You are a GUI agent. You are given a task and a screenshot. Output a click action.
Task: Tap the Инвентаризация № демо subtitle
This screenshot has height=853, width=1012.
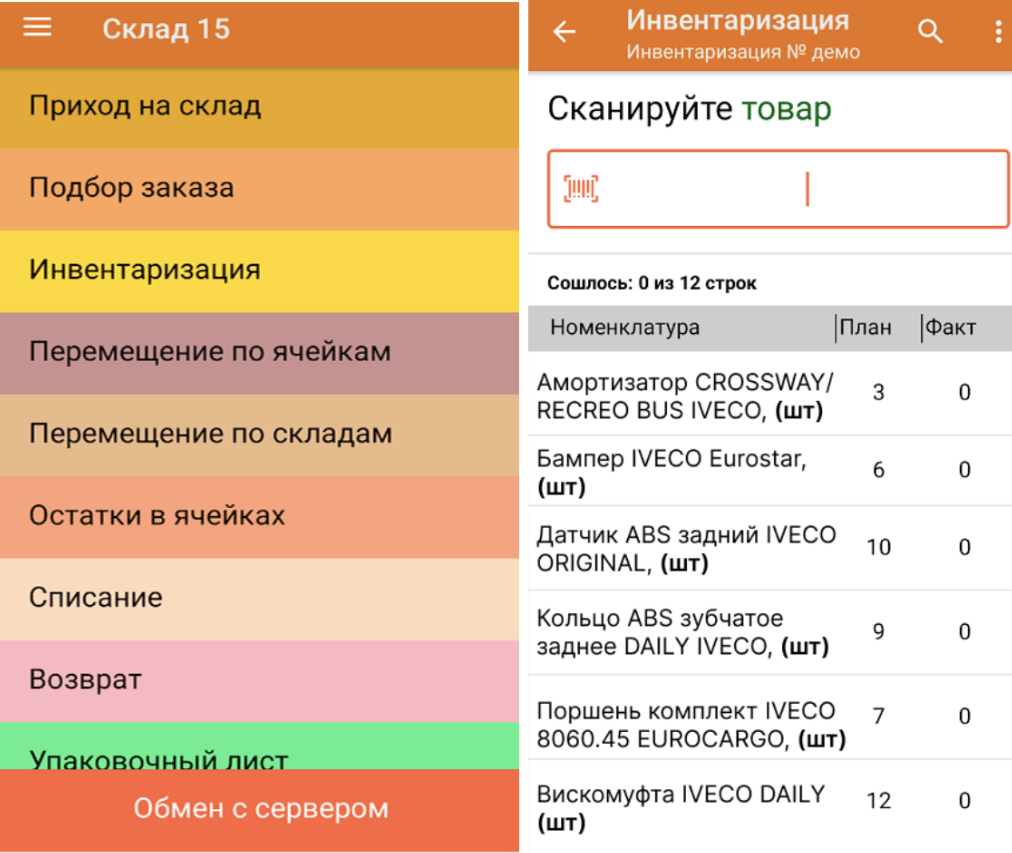click(x=743, y=52)
